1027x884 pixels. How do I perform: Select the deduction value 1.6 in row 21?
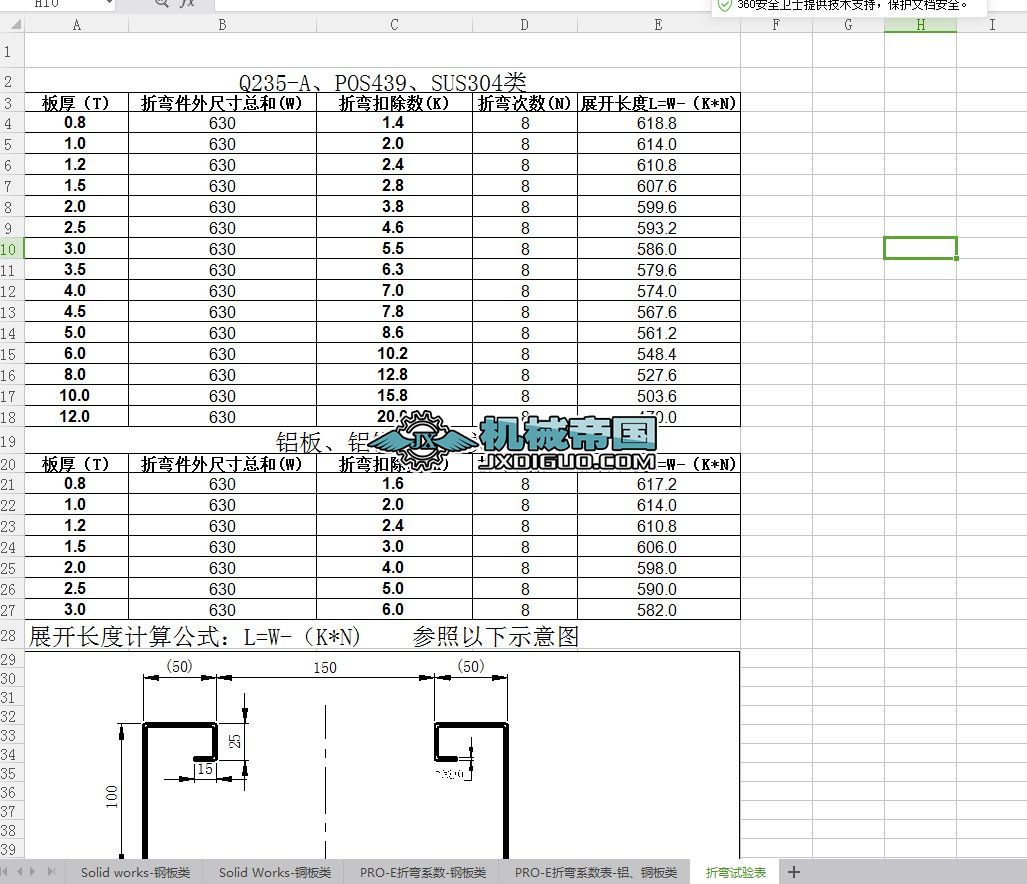point(394,484)
